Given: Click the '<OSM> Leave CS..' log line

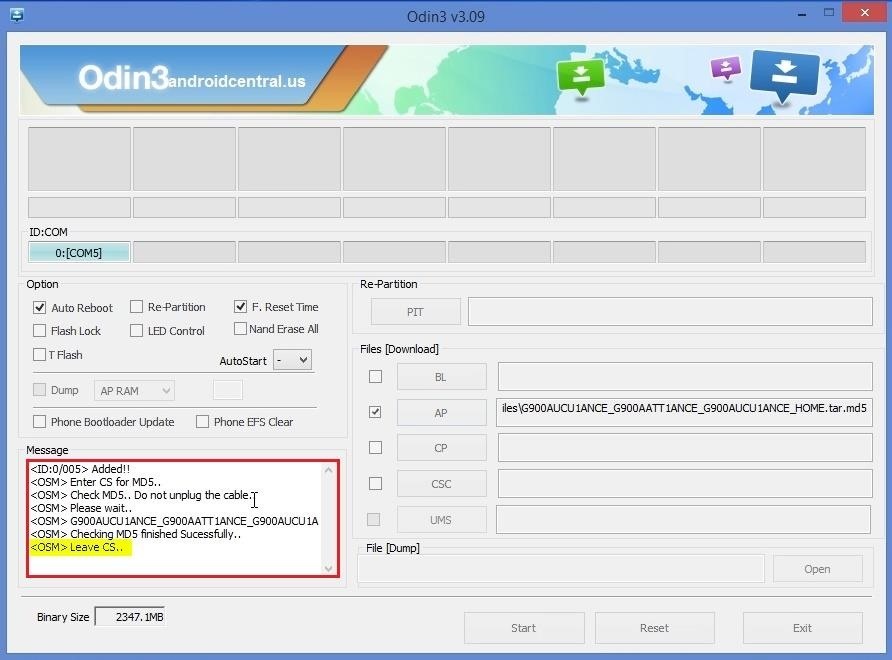Looking at the screenshot, I should pos(77,547).
